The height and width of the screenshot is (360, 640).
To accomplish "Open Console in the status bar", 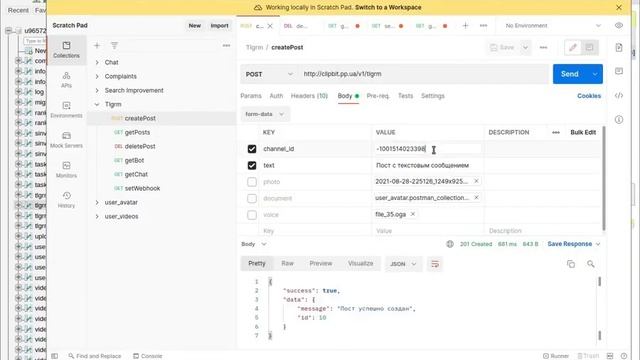I will (147, 356).
